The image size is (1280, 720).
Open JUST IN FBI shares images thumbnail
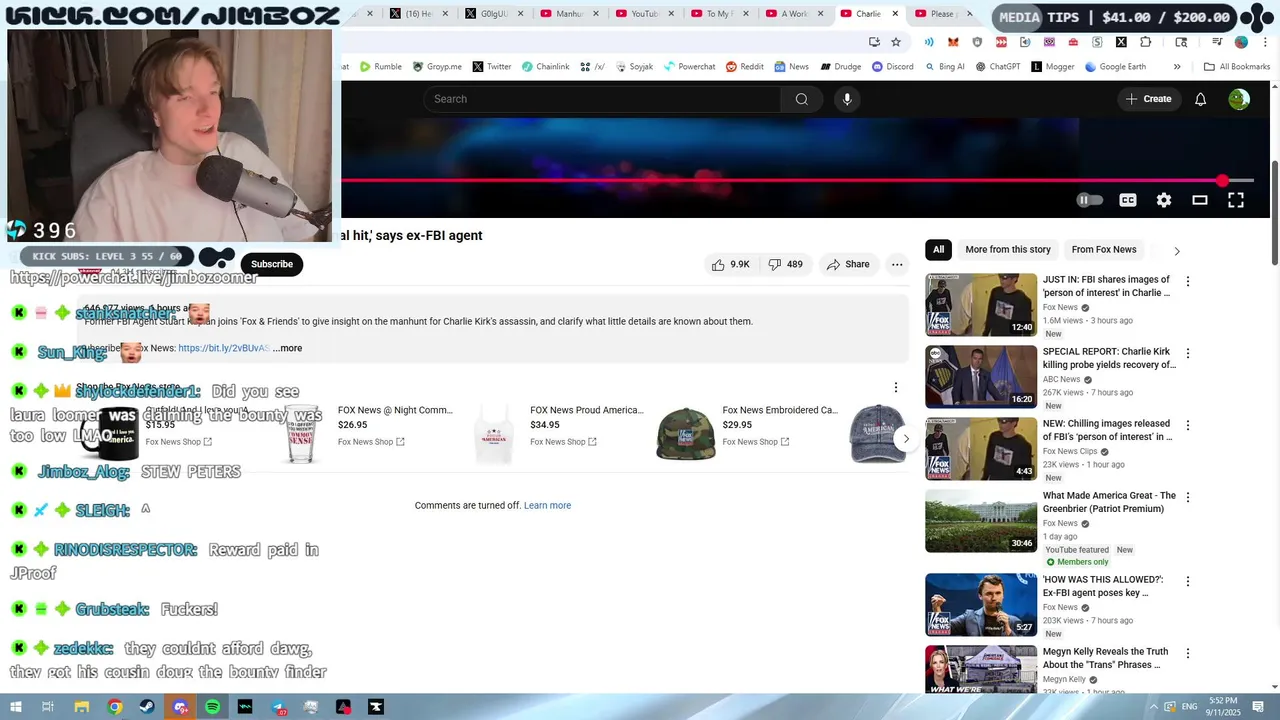pyautogui.click(x=981, y=305)
